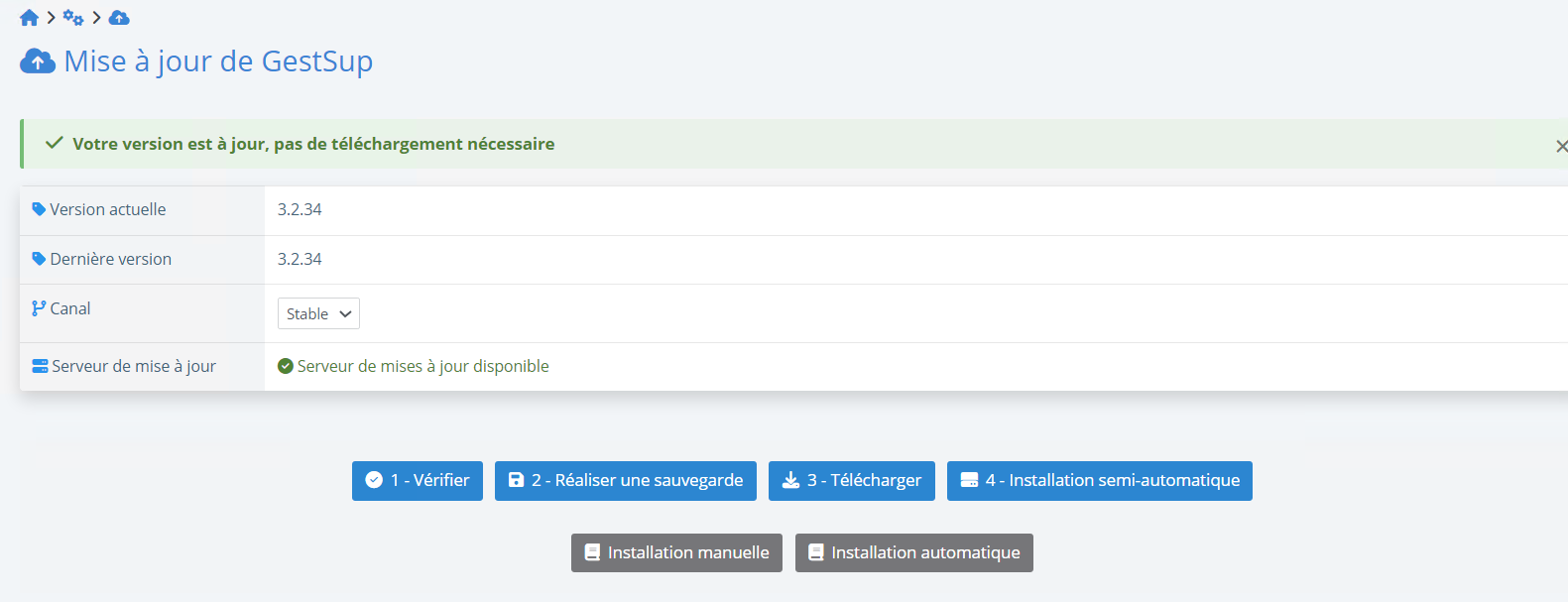Viewport: 1568px width, 602px height.
Task: Click the 3 - Télécharger button
Action: (852, 481)
